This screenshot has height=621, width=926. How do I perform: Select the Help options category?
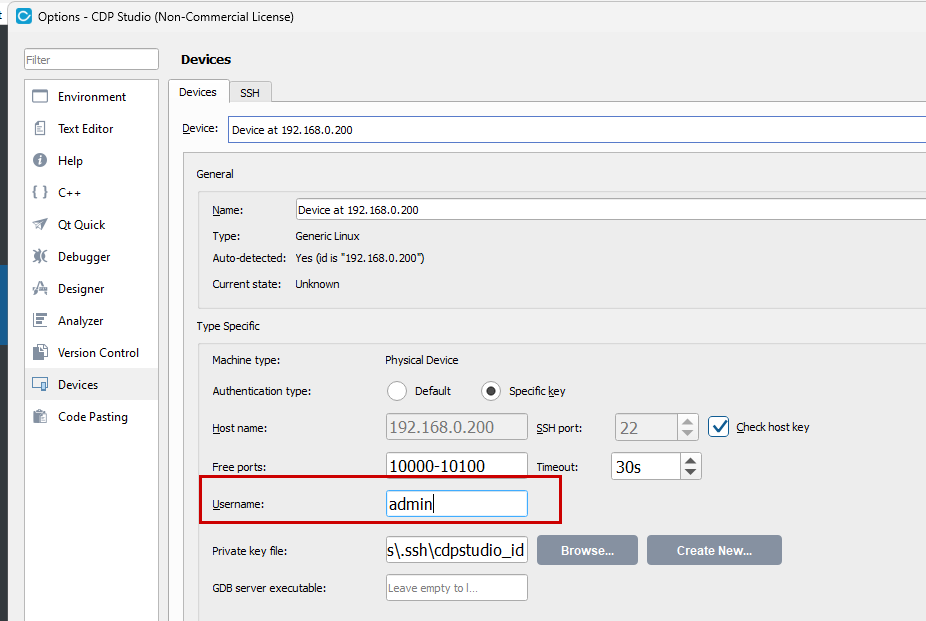92,160
